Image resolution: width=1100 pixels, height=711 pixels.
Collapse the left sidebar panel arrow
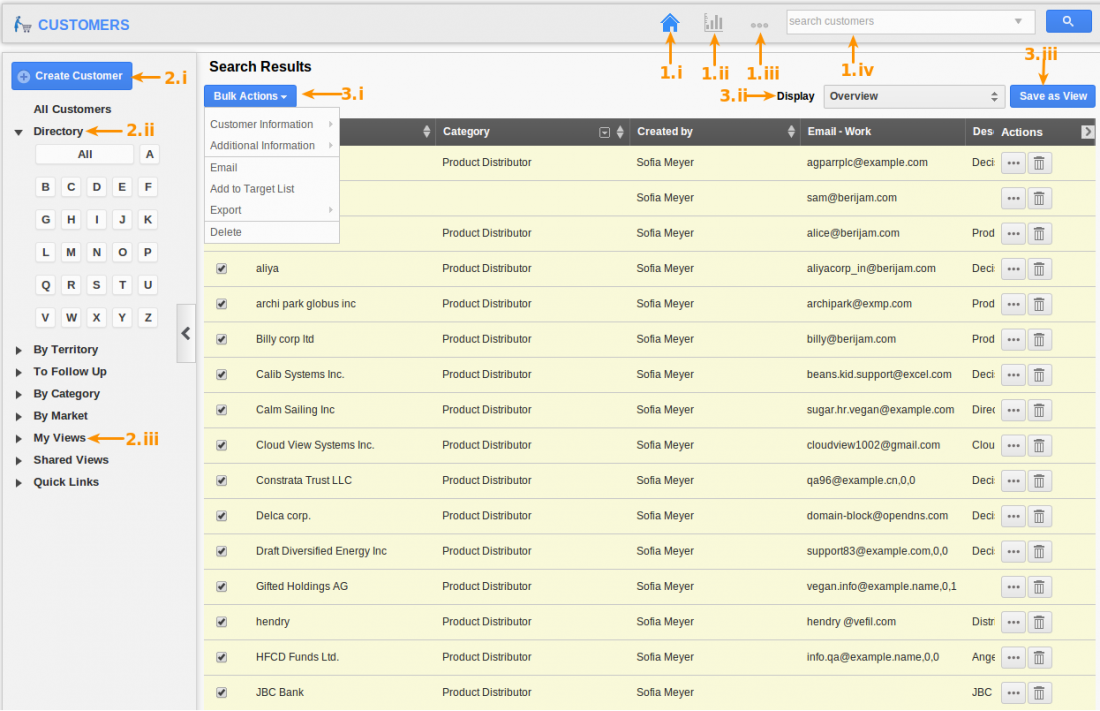click(186, 333)
